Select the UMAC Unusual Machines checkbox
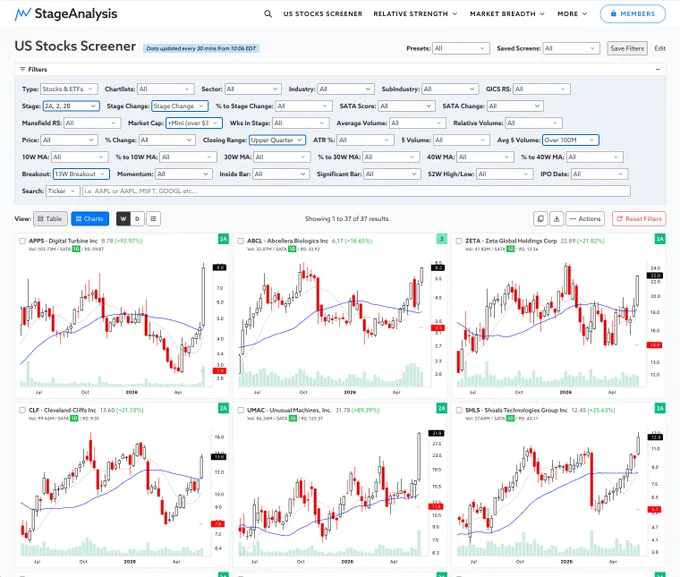The height and width of the screenshot is (577, 680). click(x=241, y=410)
